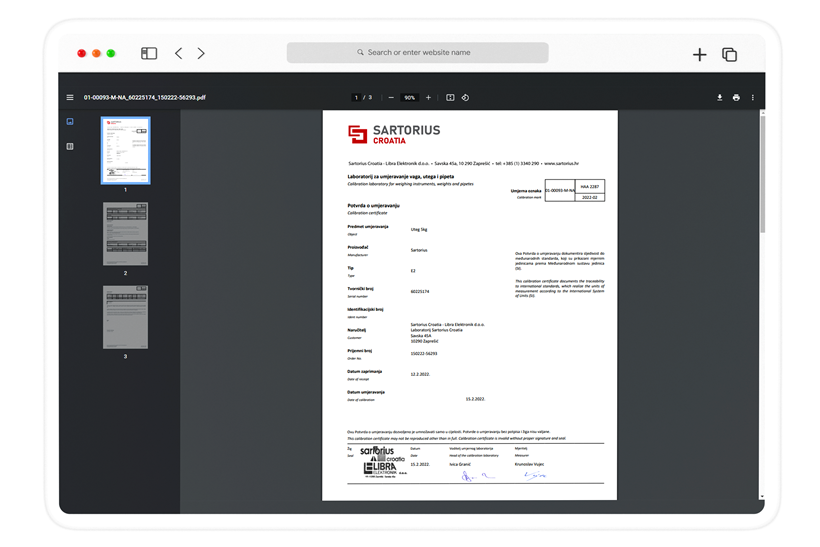Open page 2 thumbnail
820x547 pixels.
tap(125, 234)
